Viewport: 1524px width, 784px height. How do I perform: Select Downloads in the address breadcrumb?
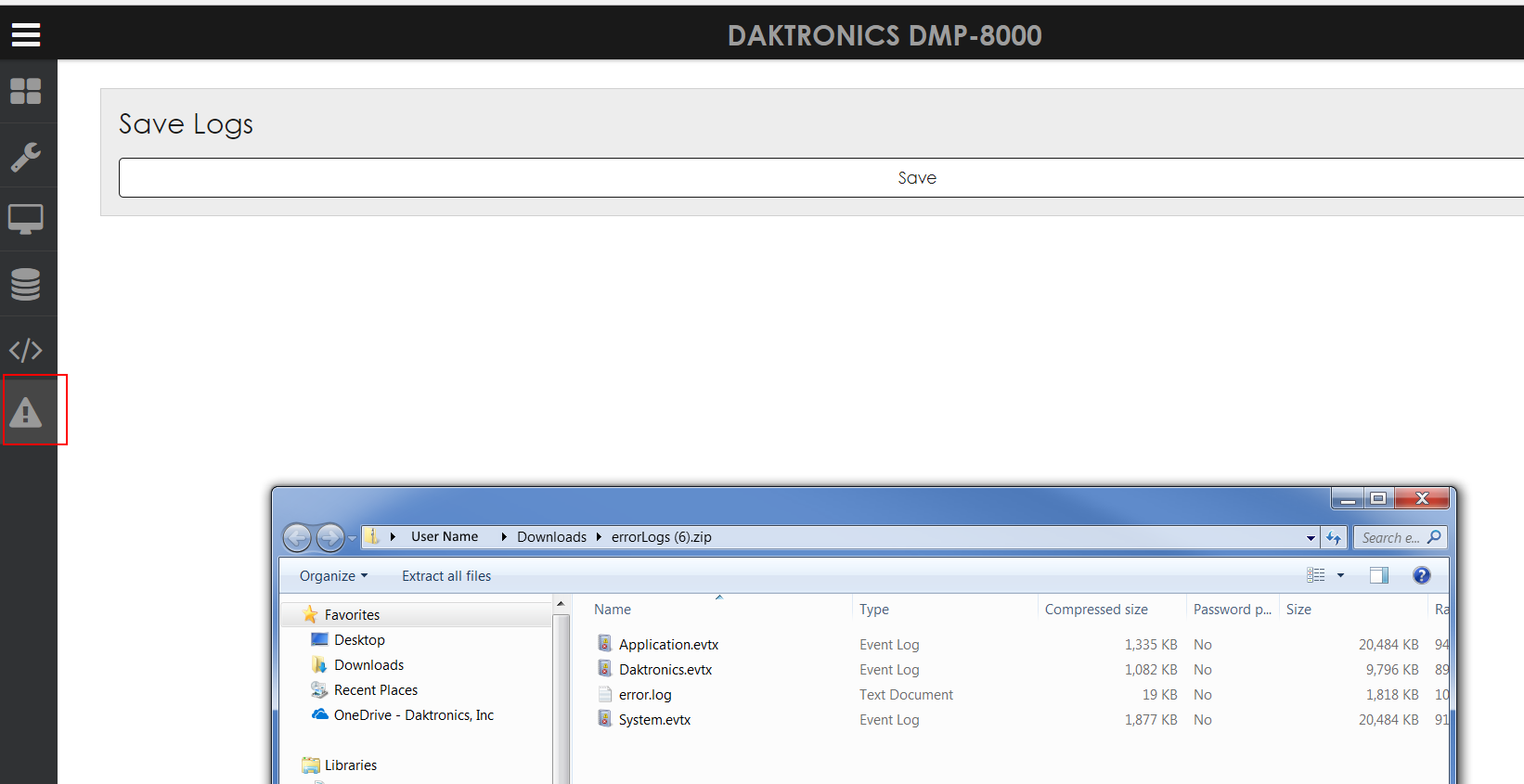coord(551,537)
